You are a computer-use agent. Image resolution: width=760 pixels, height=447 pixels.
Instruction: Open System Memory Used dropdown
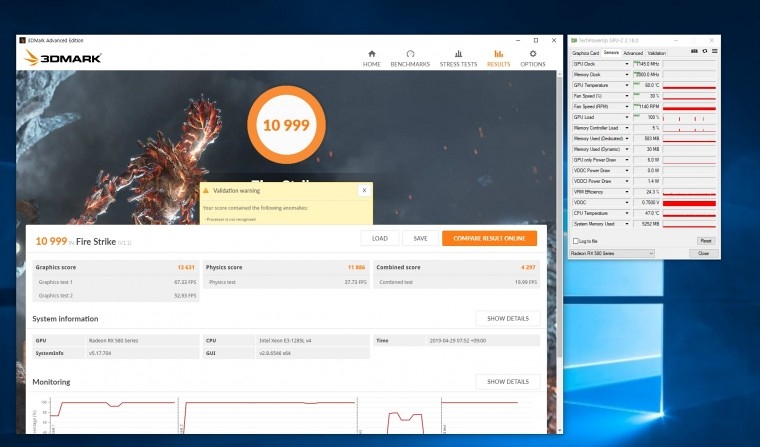pyautogui.click(x=627, y=224)
